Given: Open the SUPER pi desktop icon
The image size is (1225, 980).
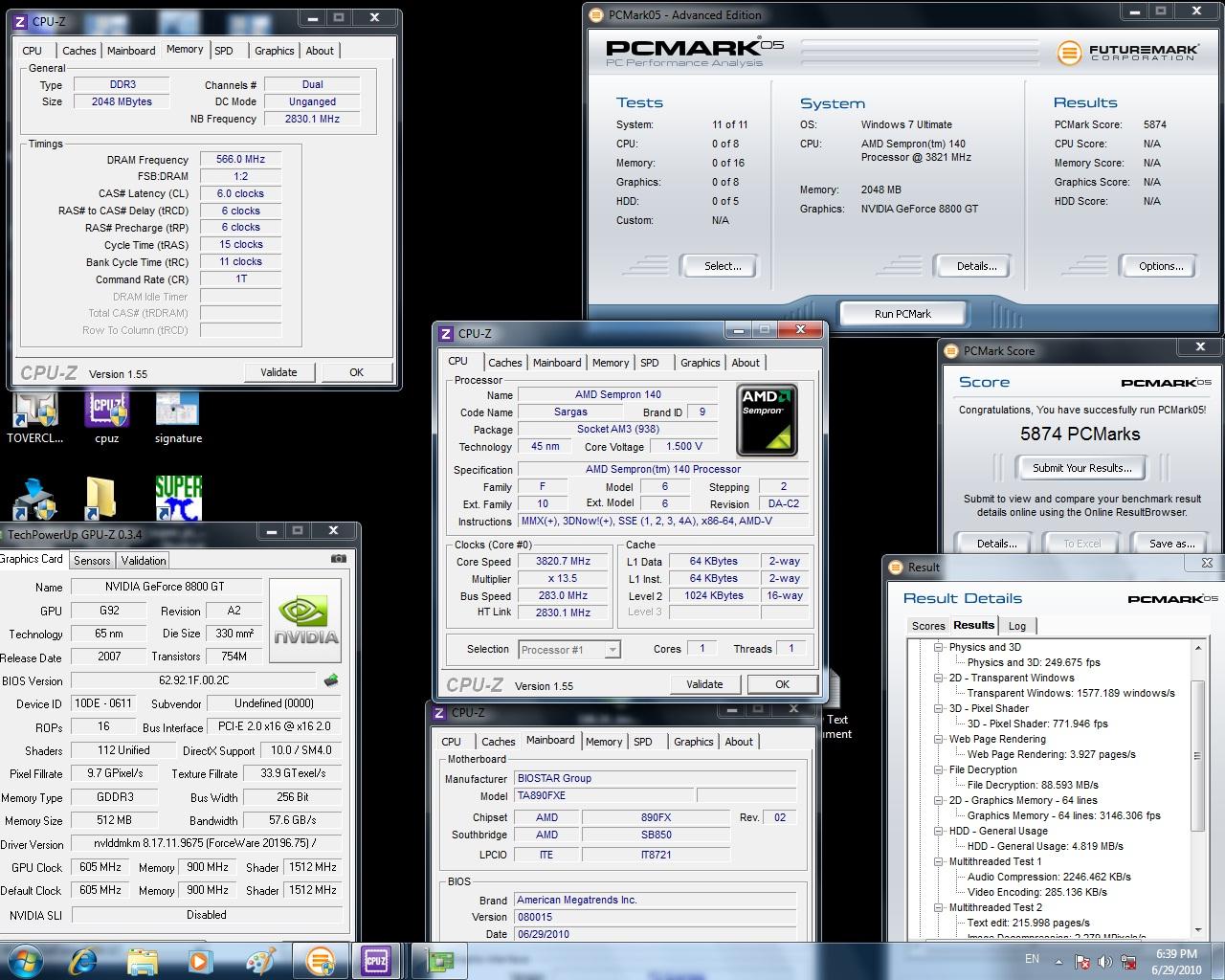Looking at the screenshot, I should tap(179, 499).
